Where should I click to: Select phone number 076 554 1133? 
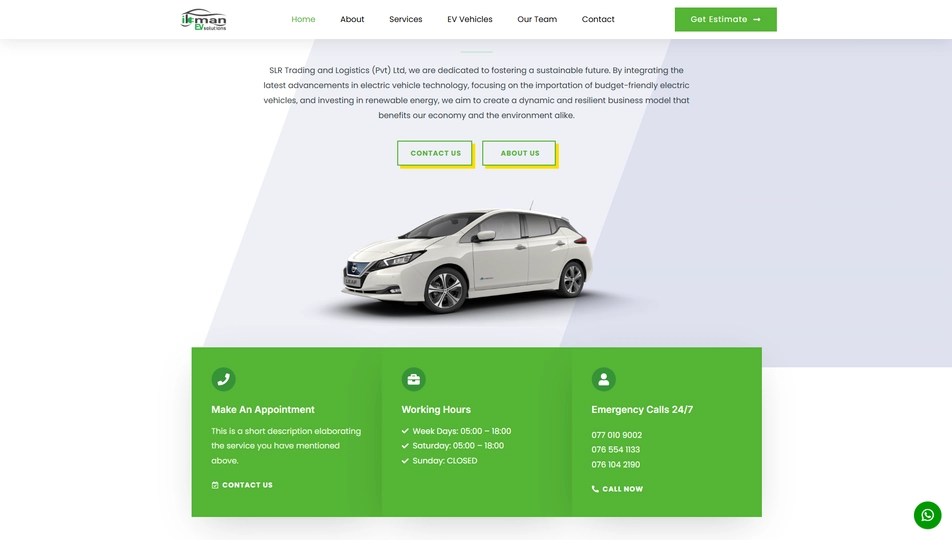pyautogui.click(x=616, y=449)
